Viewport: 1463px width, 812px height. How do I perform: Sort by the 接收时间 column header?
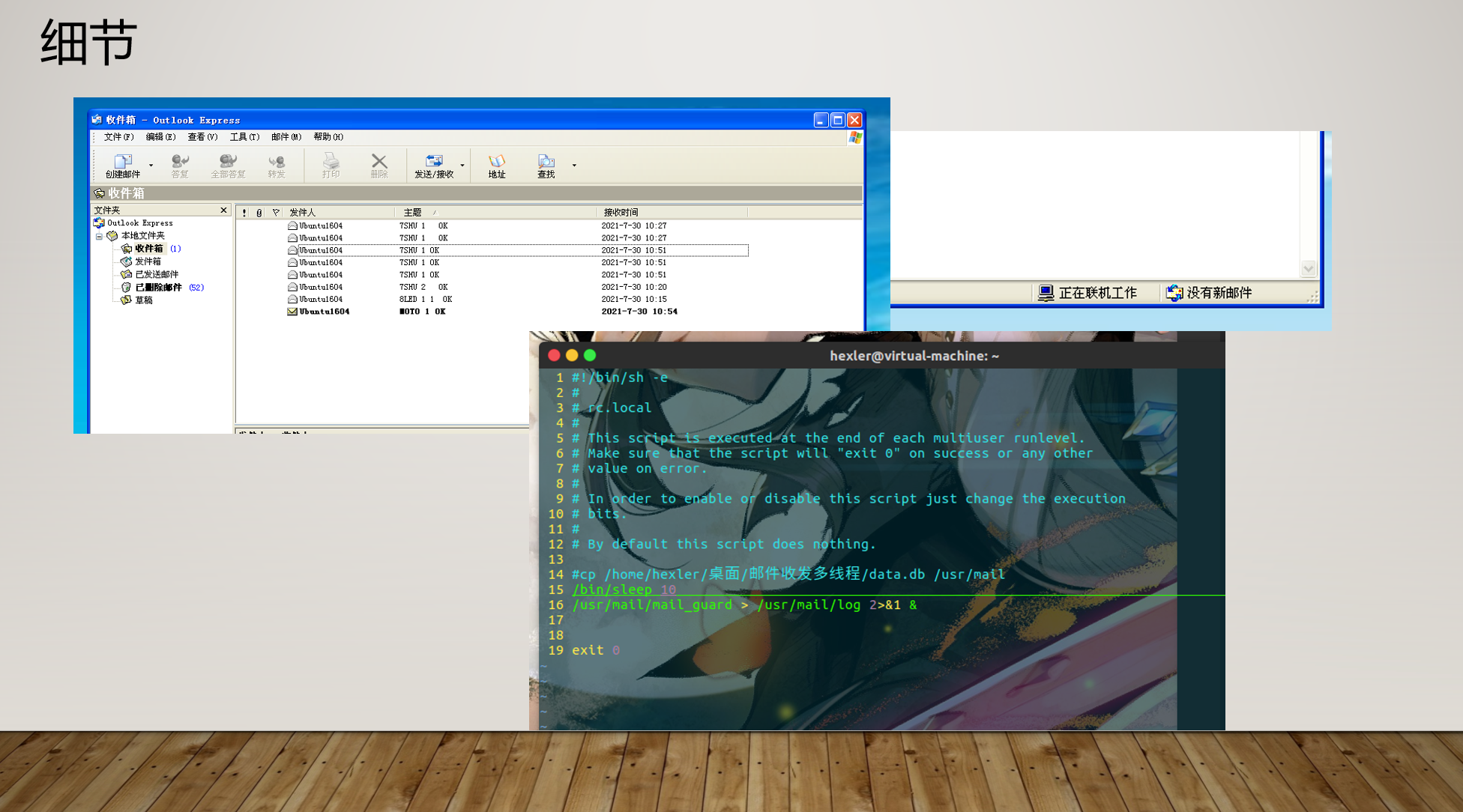[x=621, y=213]
